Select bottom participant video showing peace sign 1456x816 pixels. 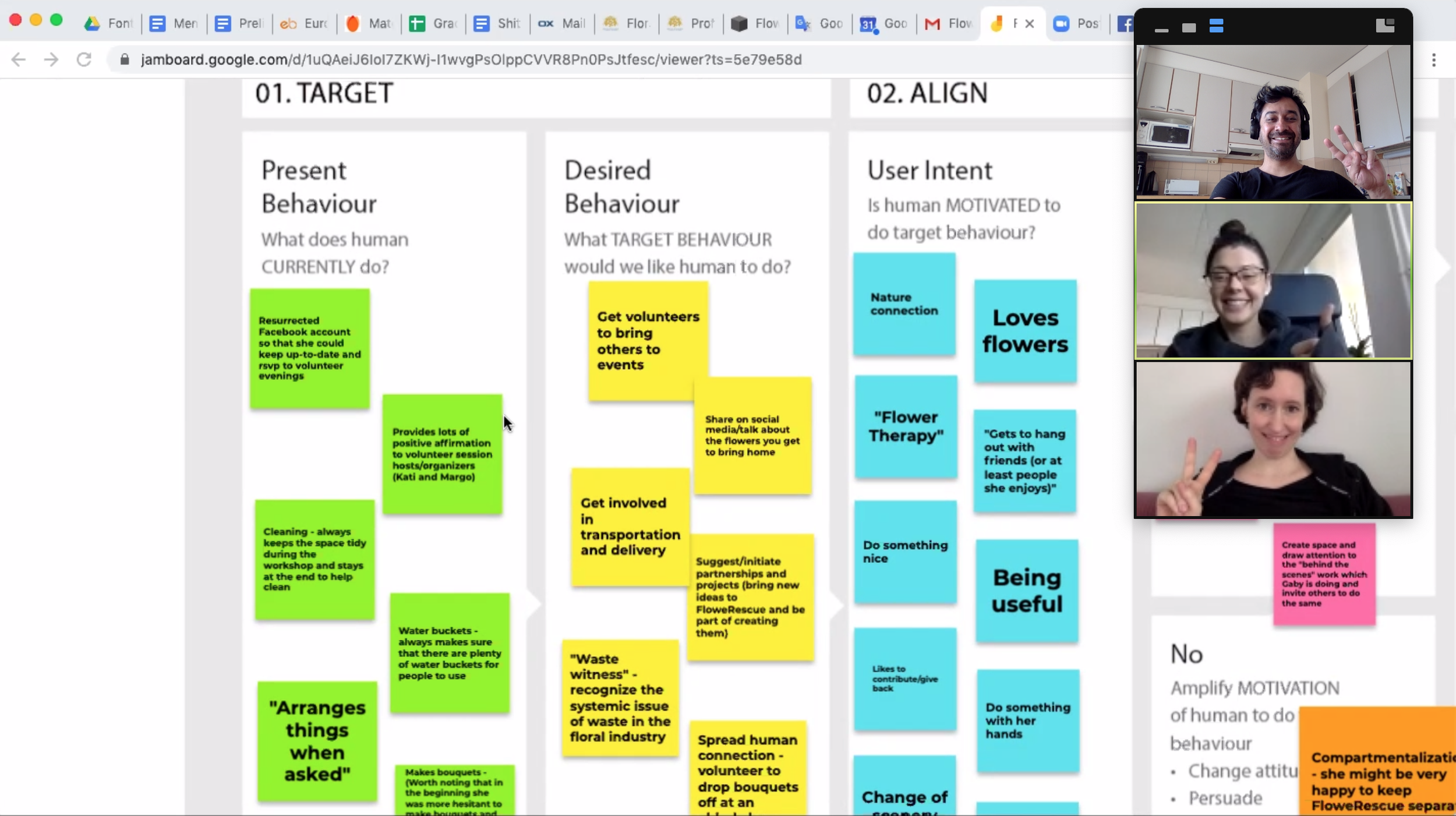click(1274, 439)
